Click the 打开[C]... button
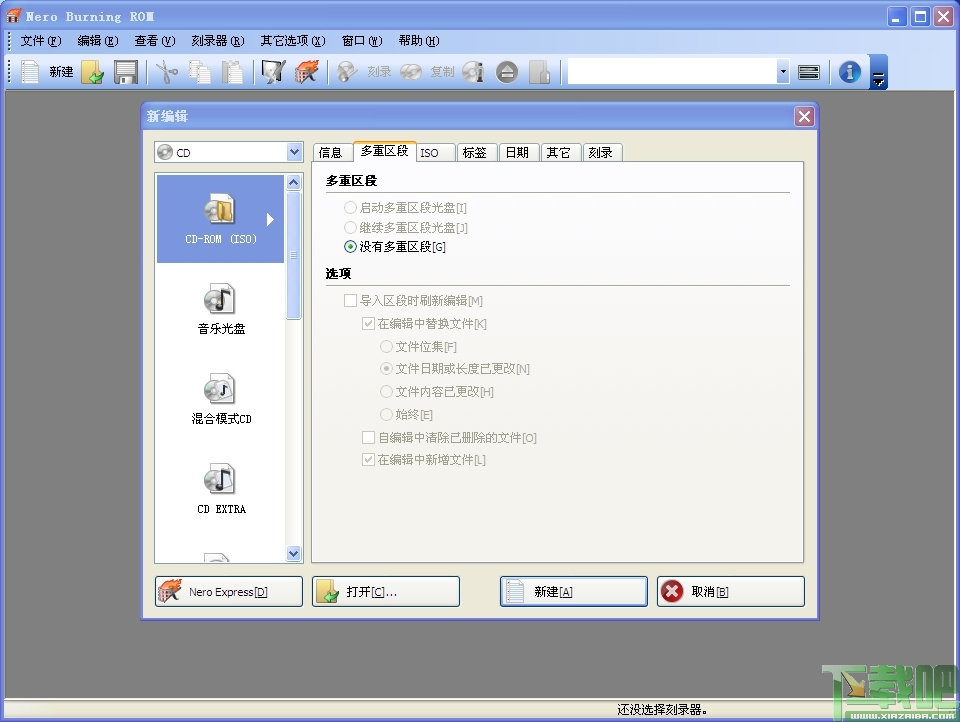 (386, 592)
